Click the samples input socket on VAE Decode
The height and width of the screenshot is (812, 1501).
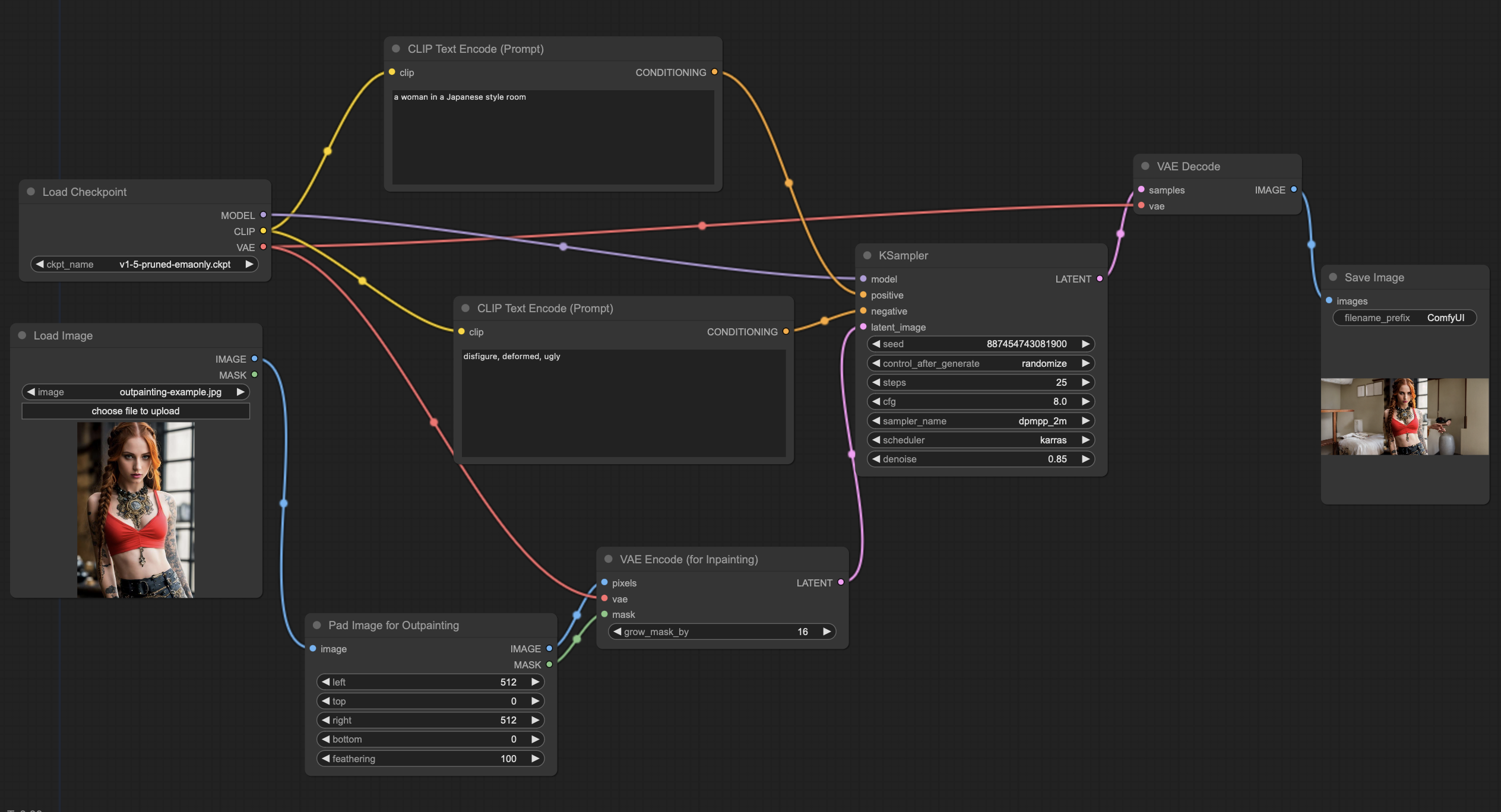(x=1141, y=189)
